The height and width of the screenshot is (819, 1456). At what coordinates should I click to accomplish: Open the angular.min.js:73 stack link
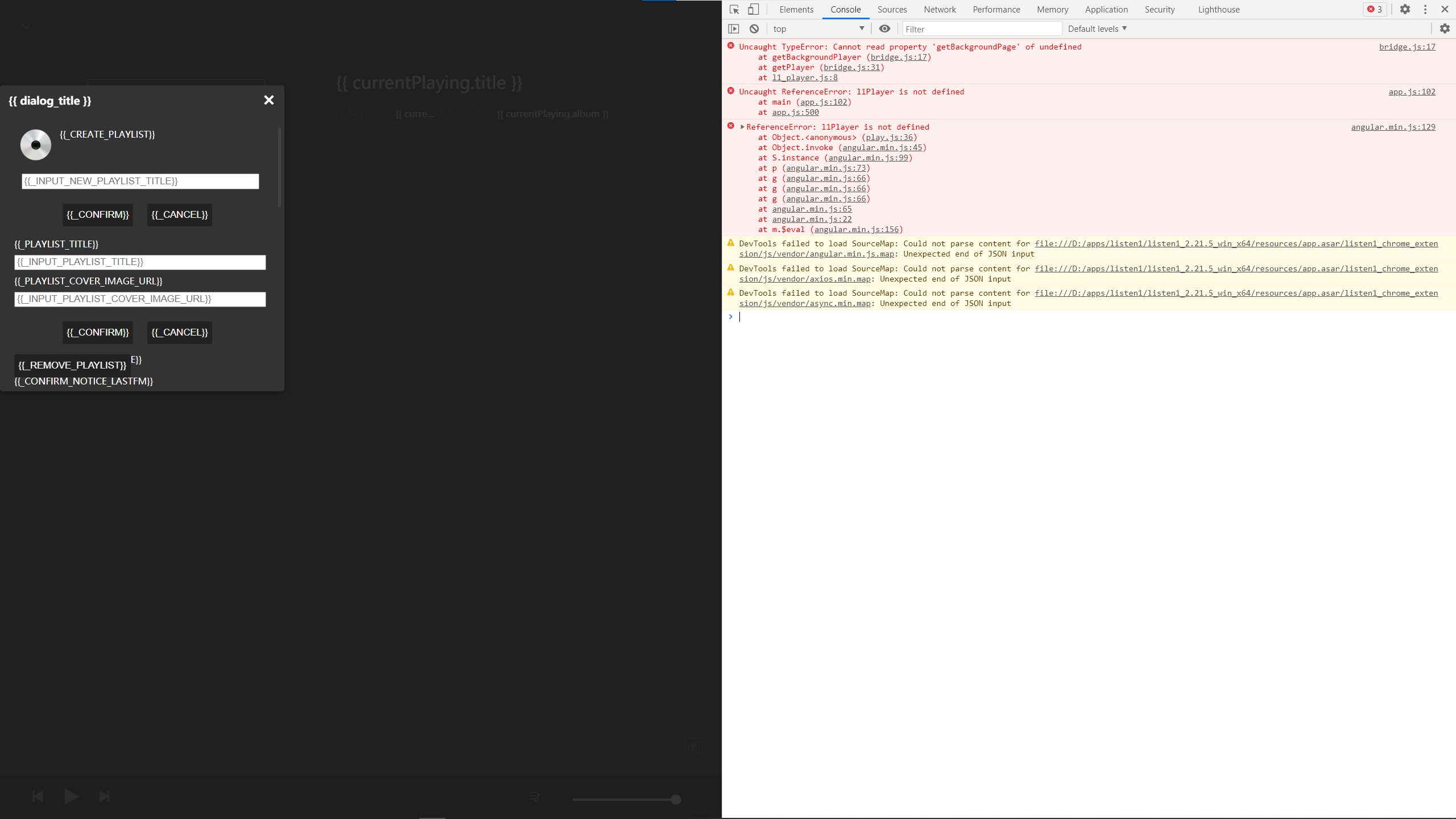(826, 168)
